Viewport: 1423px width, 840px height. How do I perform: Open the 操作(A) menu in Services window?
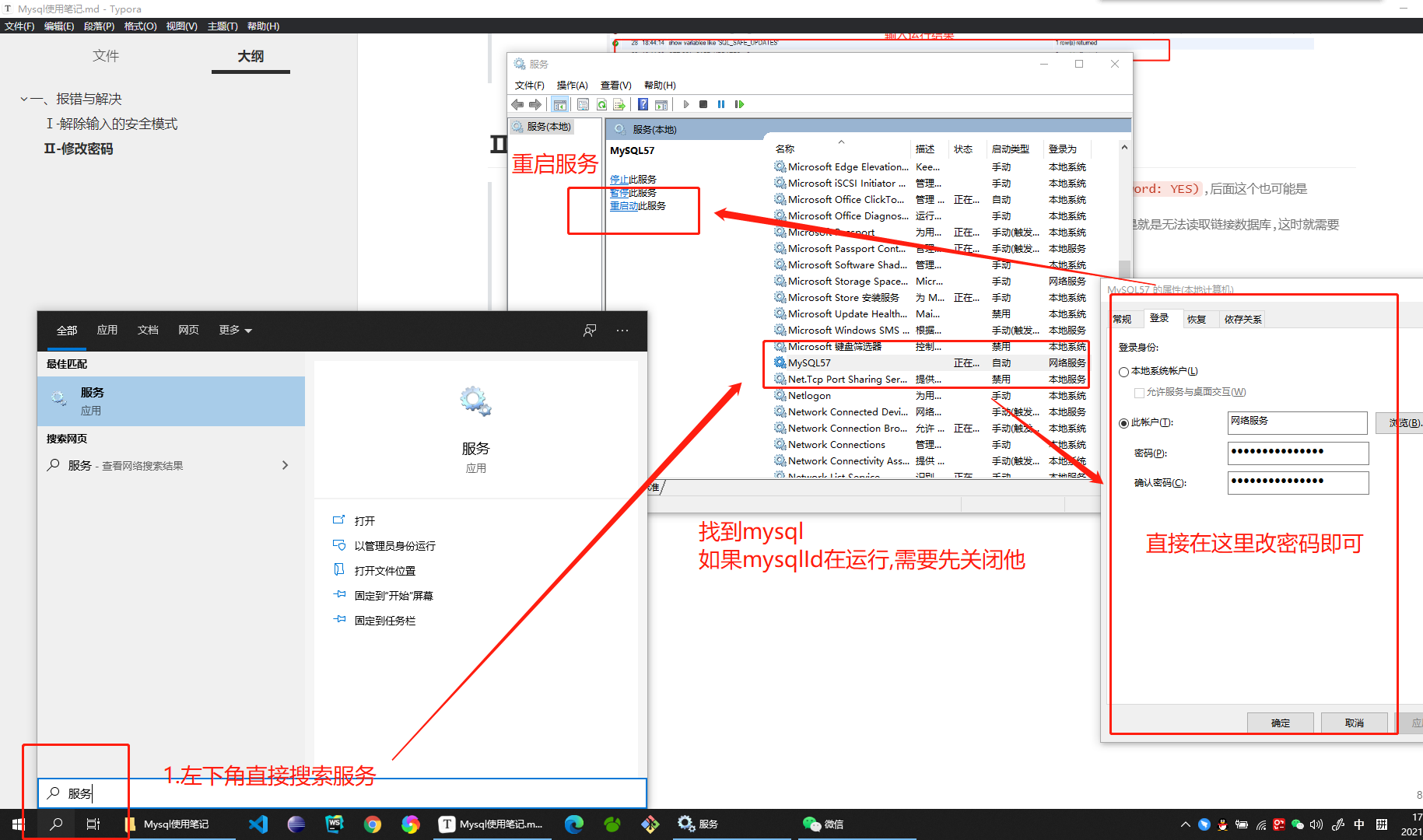(x=572, y=86)
